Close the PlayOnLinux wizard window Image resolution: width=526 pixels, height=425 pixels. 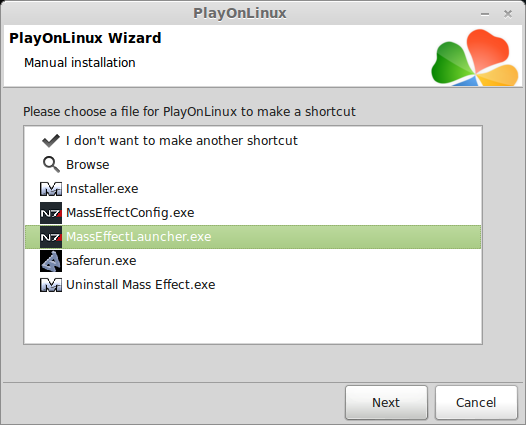tap(508, 14)
